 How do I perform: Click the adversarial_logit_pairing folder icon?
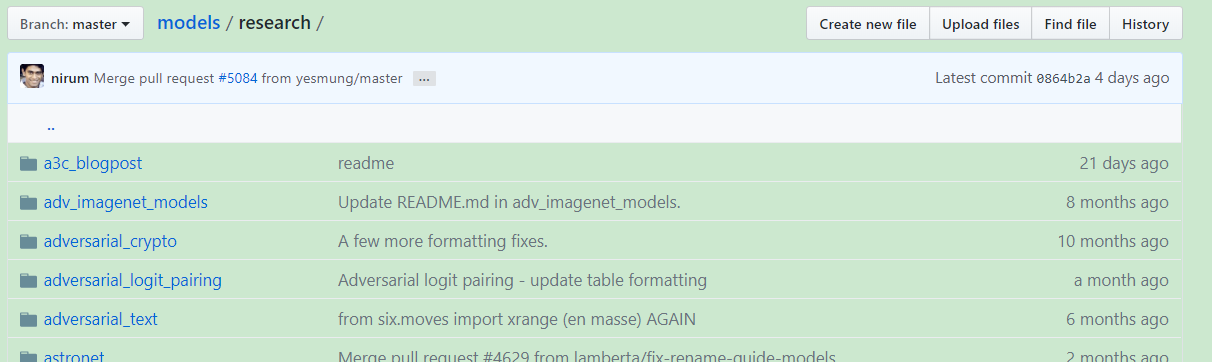pyautogui.click(x=28, y=280)
